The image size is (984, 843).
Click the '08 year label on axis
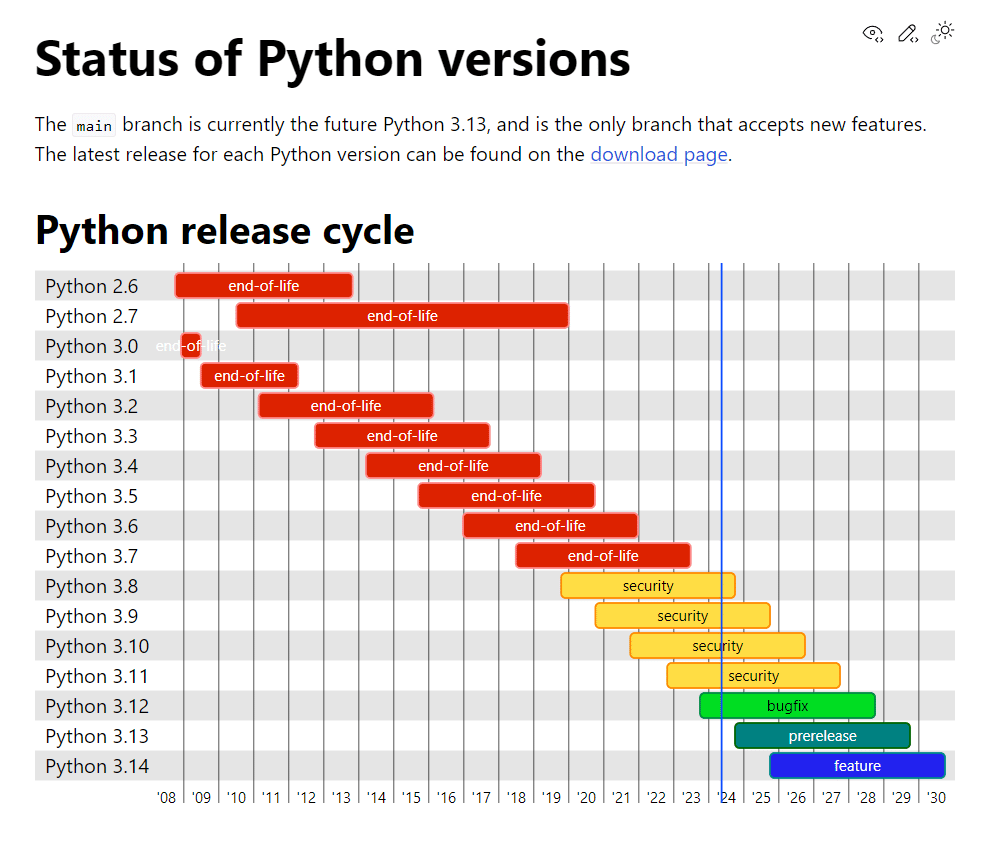pos(166,797)
